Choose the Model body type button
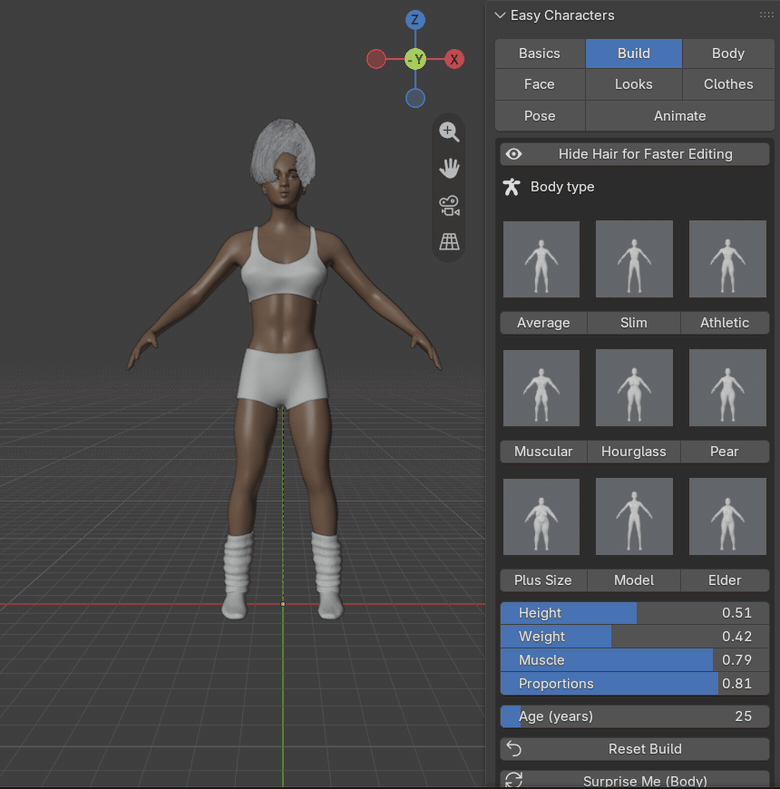The image size is (780, 789). tap(634, 580)
